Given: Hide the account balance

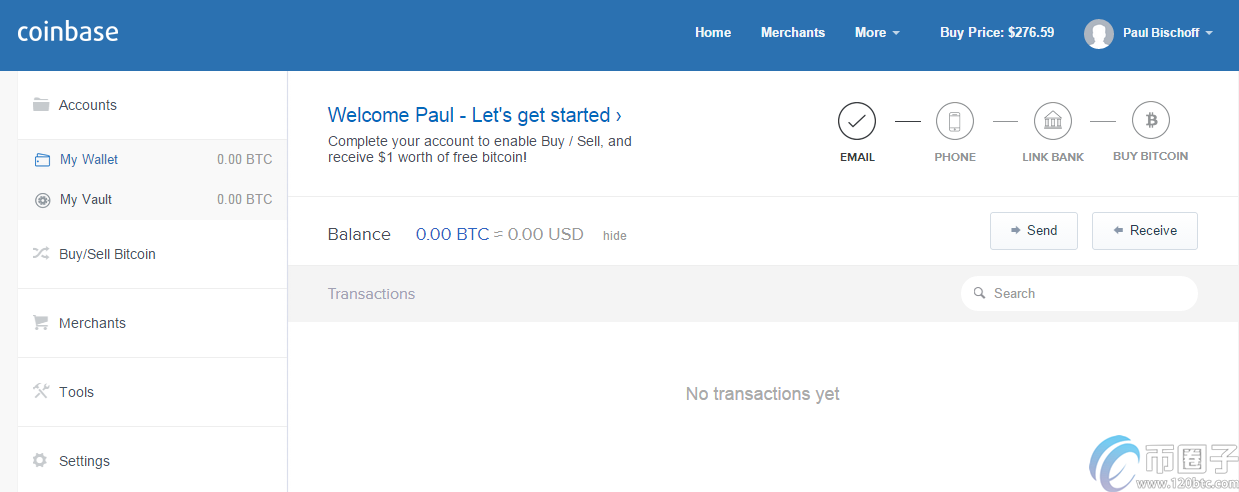Looking at the screenshot, I should click(614, 236).
